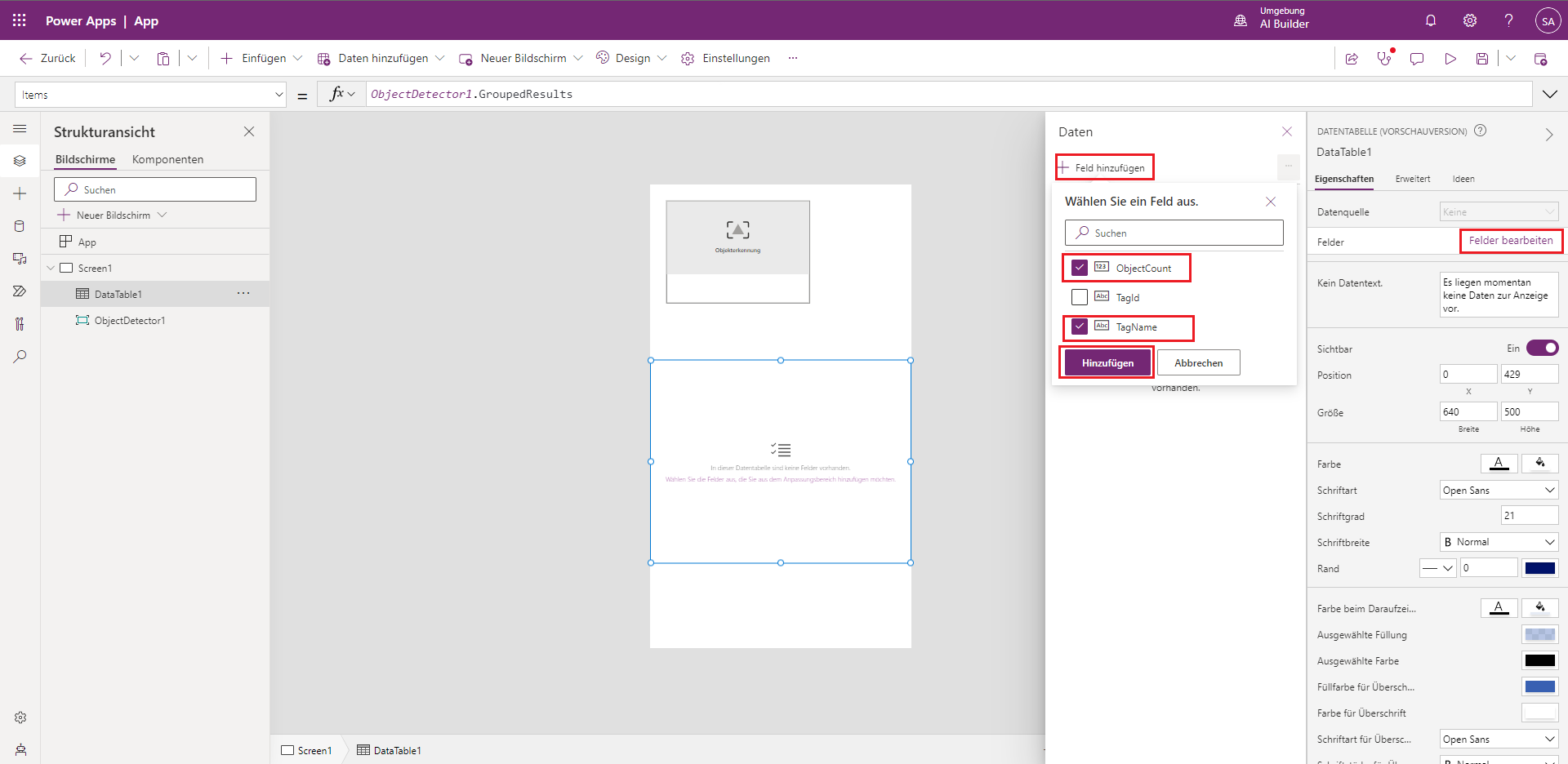Screen dimensions: 1568x764
Task: Collapse the properties pane chevron
Action: (1549, 135)
